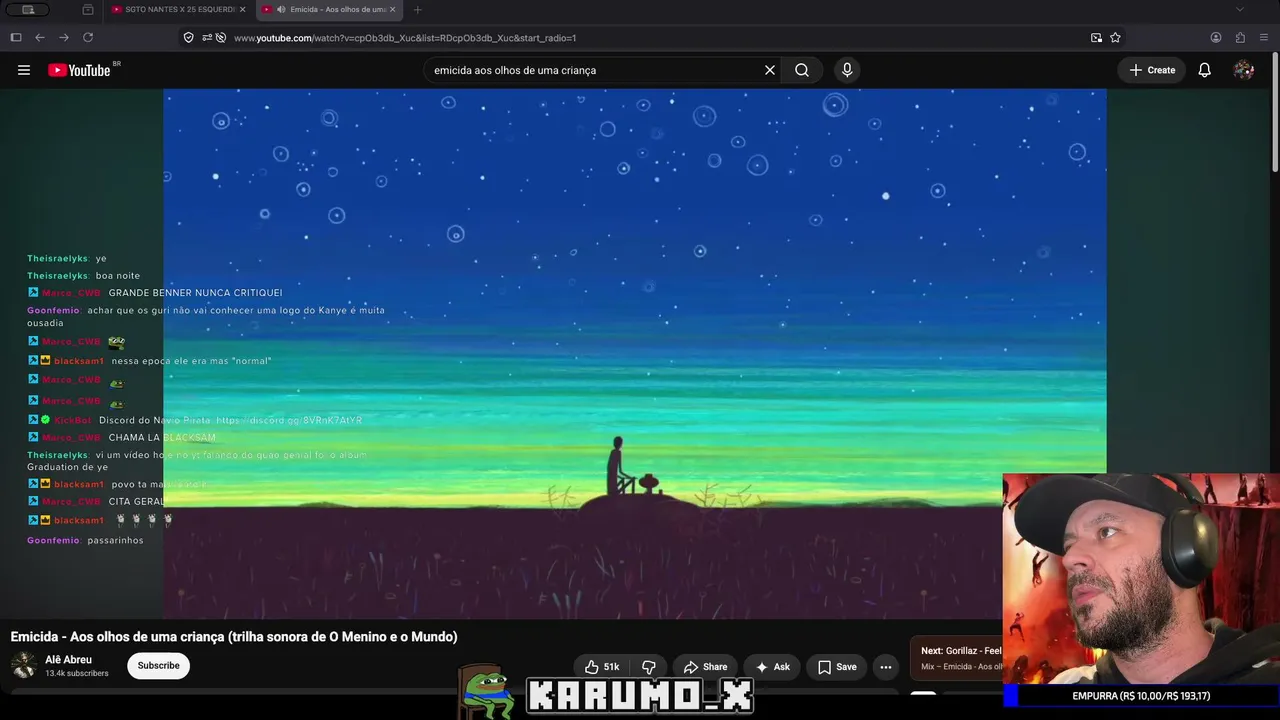Open the new tab with plus
This screenshot has width=1280, height=720.
tap(418, 10)
